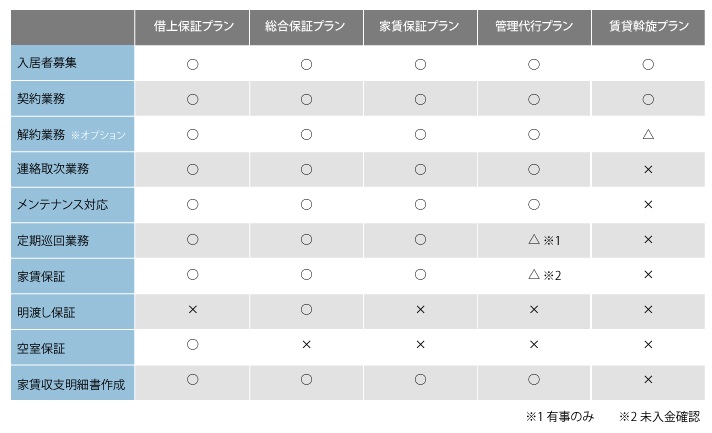The height and width of the screenshot is (433, 712).
Task: Click the × for 連絡取次業務 under 賃貸斡旋プラン
Action: [x=648, y=169]
